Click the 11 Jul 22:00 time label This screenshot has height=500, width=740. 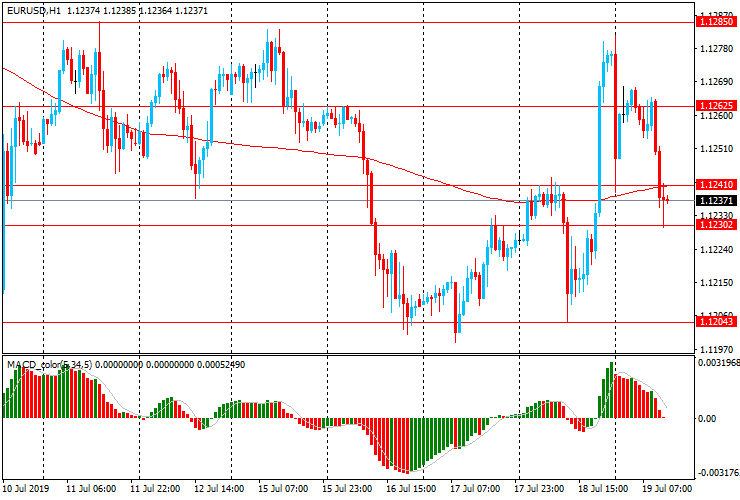click(155, 488)
